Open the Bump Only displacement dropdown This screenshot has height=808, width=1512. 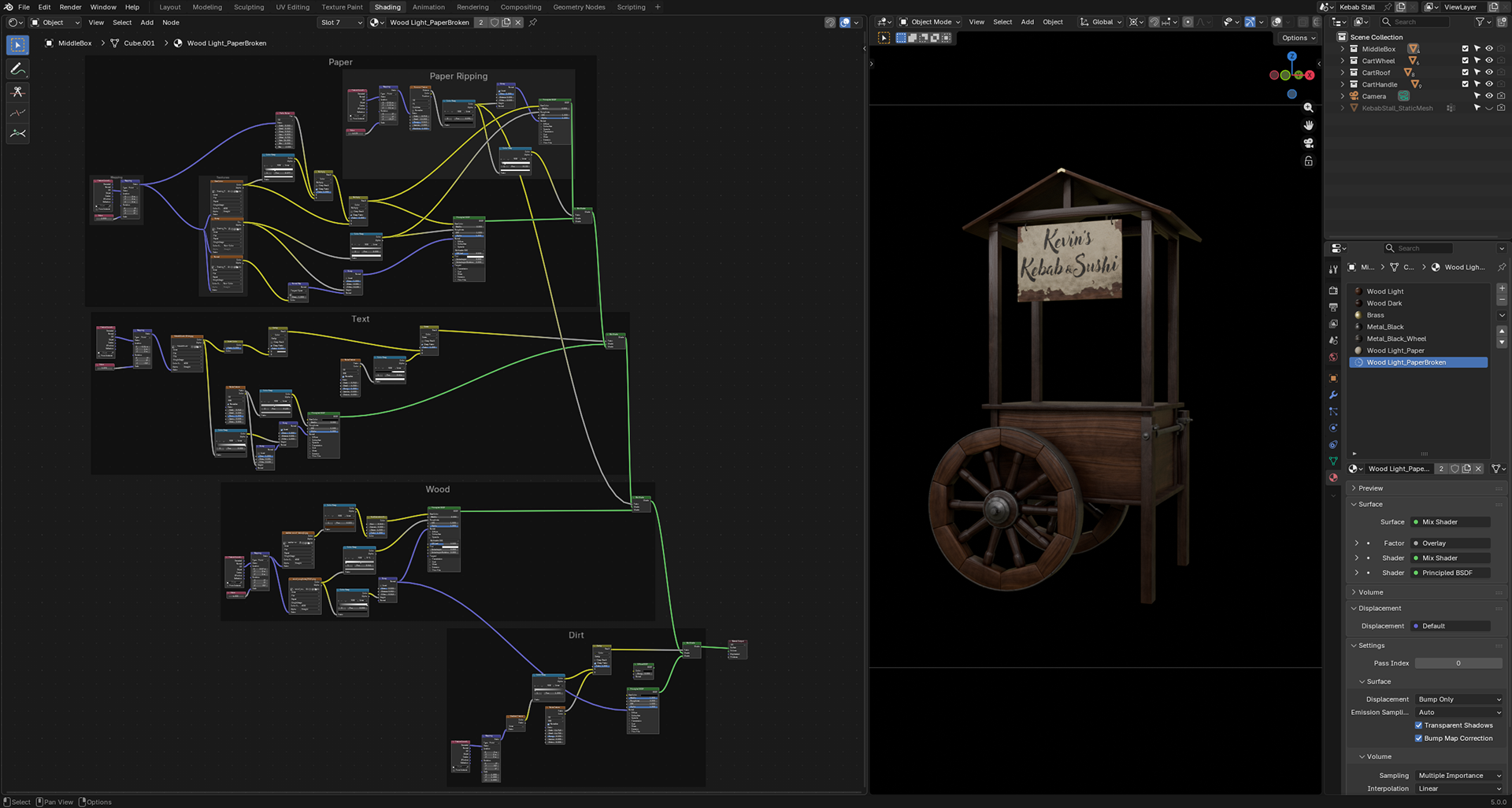(1458, 699)
